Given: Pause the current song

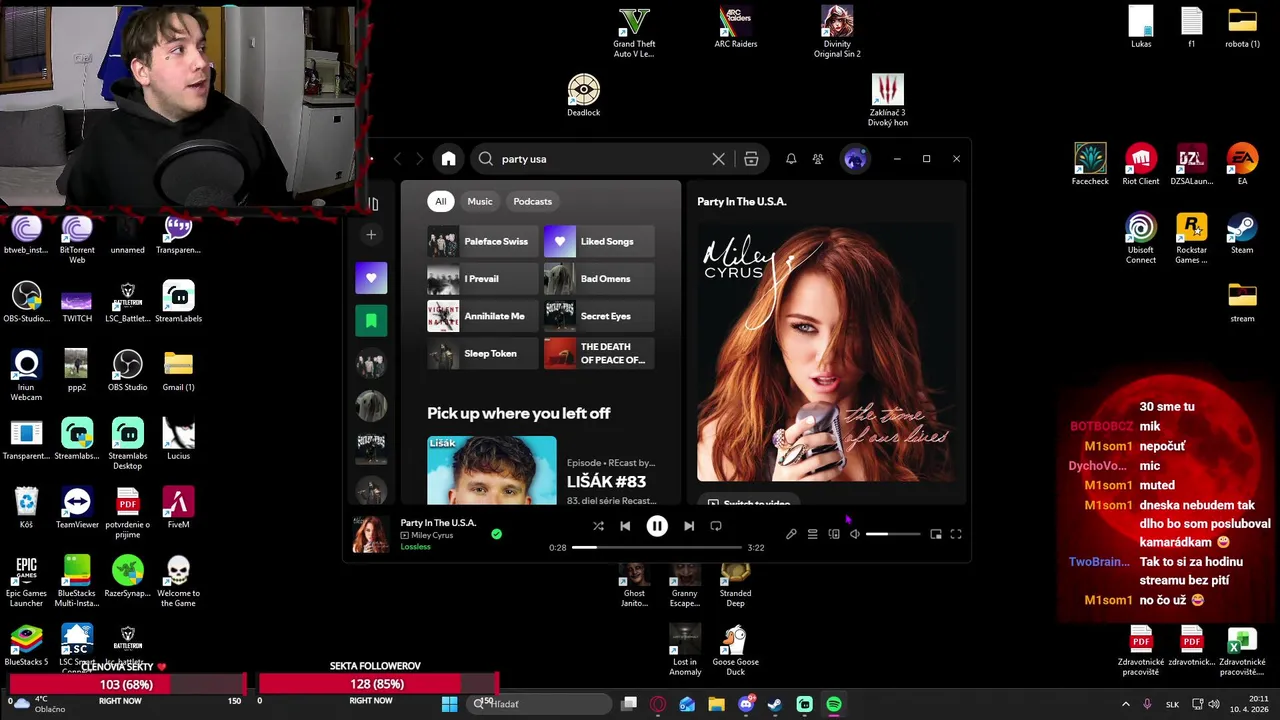Looking at the screenshot, I should pyautogui.click(x=657, y=526).
